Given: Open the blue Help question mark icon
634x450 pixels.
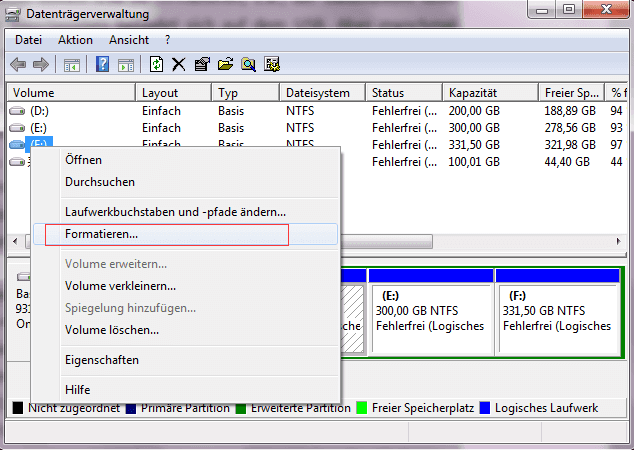Looking at the screenshot, I should pos(102,64).
